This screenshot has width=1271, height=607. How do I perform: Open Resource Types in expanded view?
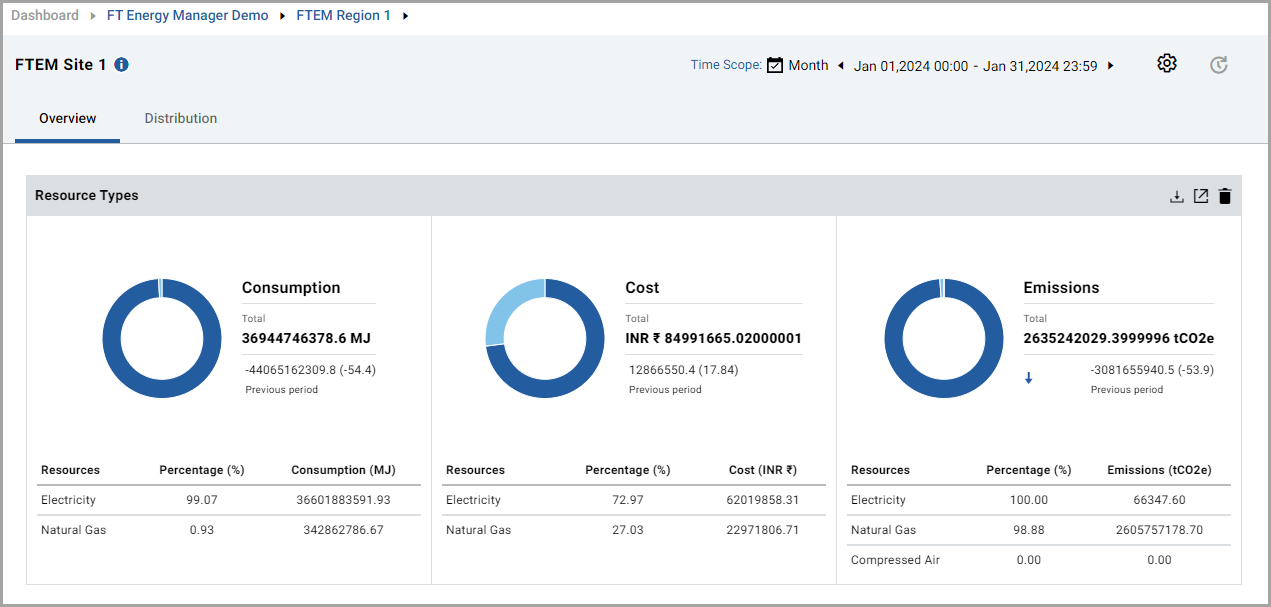1200,196
